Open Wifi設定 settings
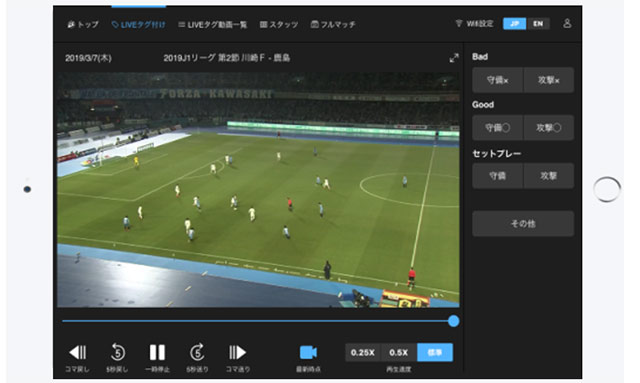Screen dimensions: 640x383 (x=474, y=24)
